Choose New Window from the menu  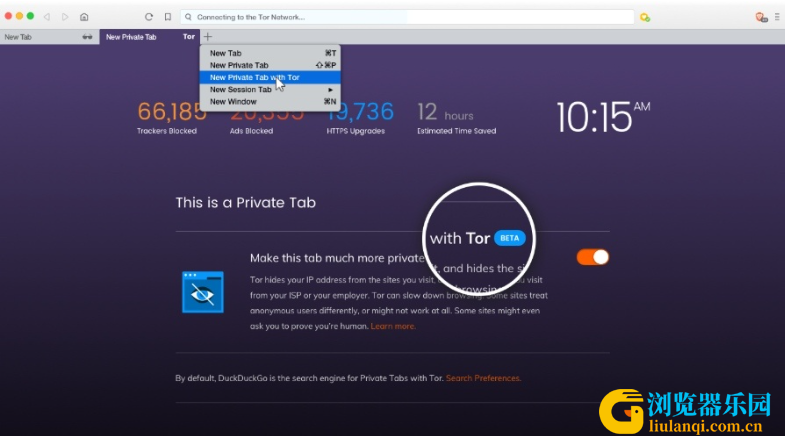[x=270, y=101]
